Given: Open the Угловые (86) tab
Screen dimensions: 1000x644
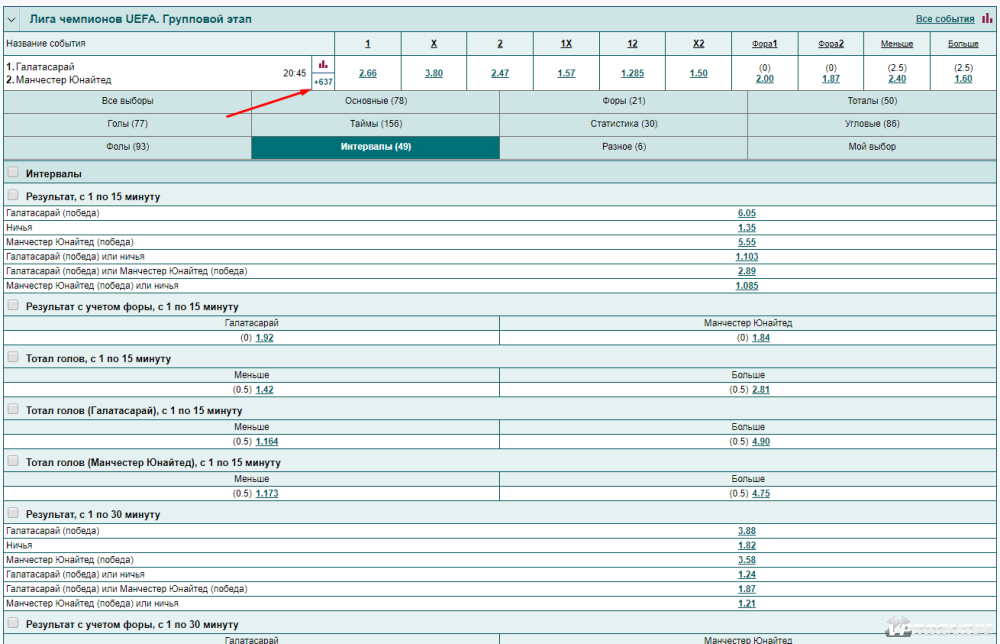Looking at the screenshot, I should (x=872, y=124).
